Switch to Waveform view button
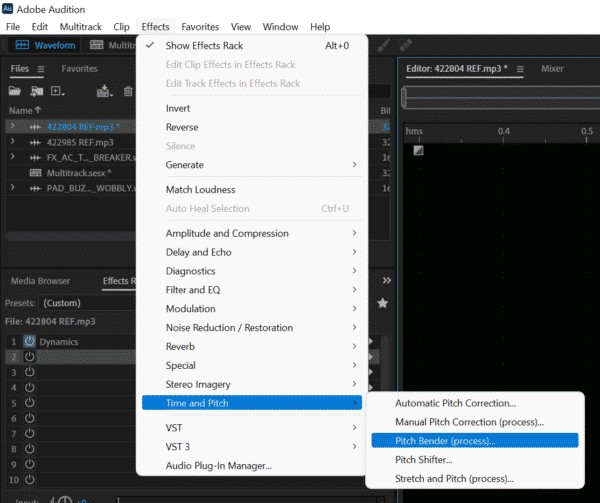 (46, 46)
